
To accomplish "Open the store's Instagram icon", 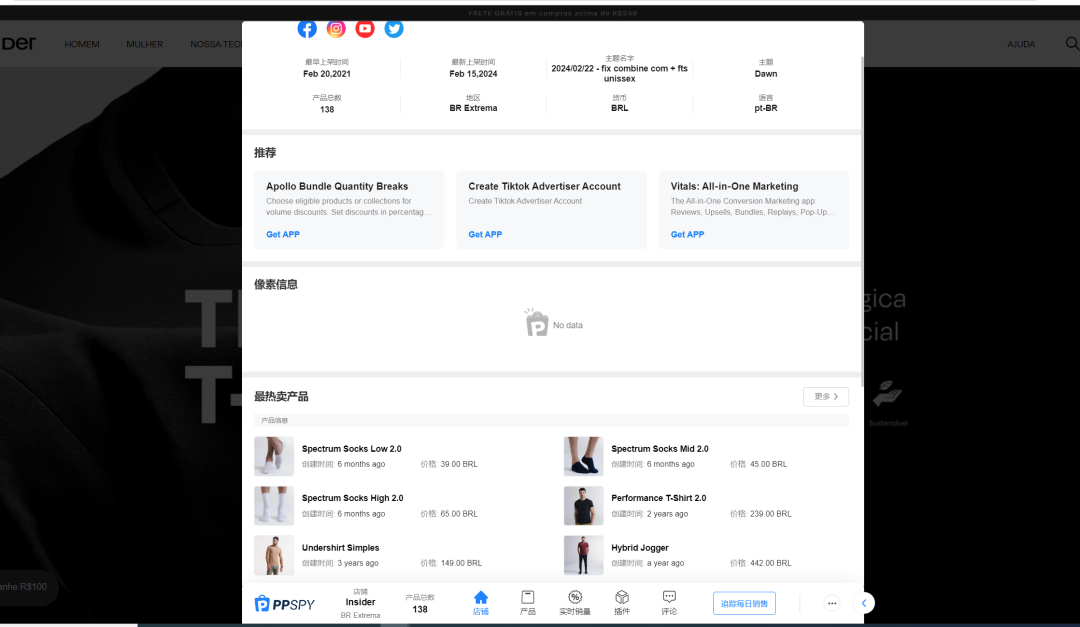I will (336, 29).
